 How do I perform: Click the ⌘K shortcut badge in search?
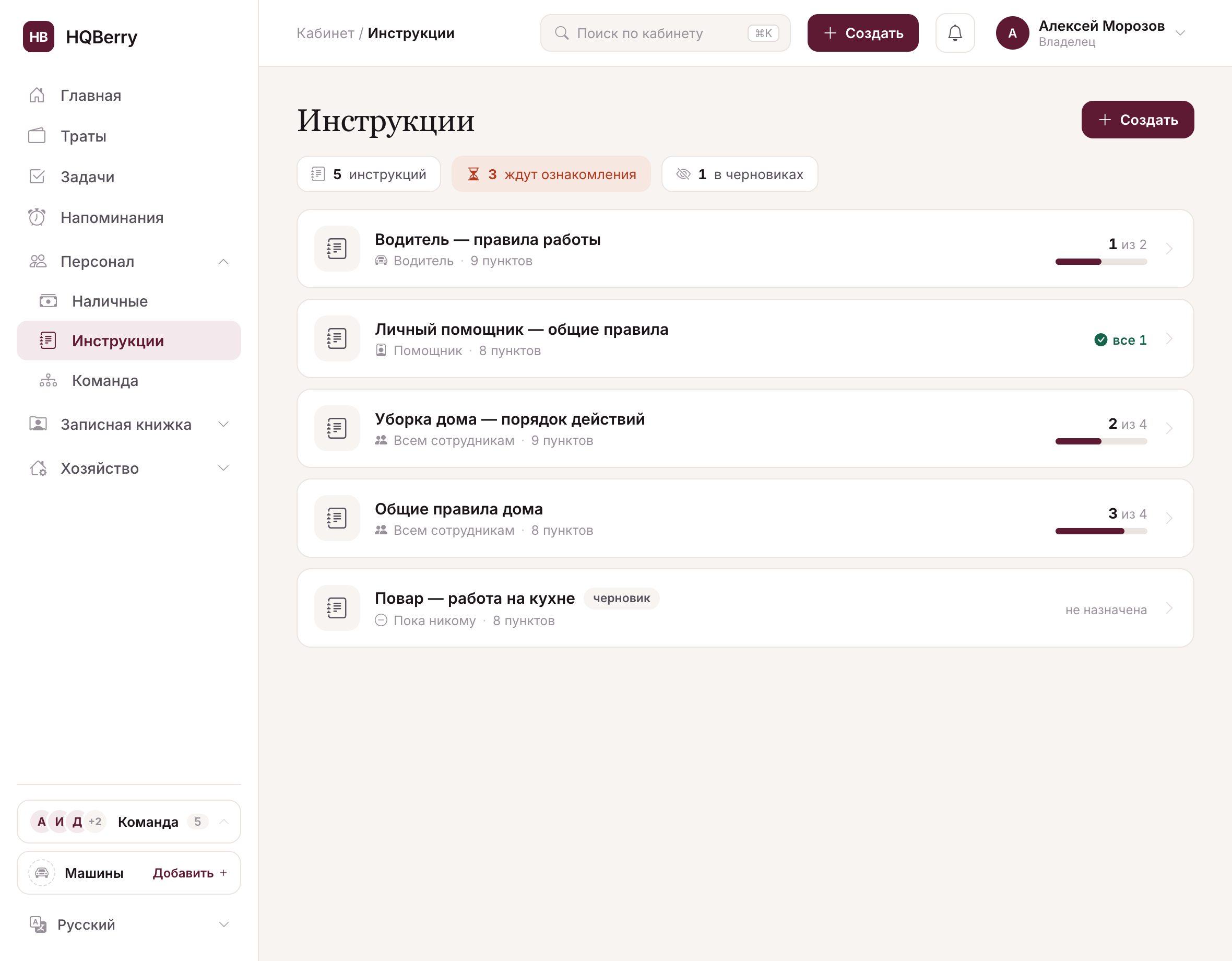pyautogui.click(x=763, y=33)
